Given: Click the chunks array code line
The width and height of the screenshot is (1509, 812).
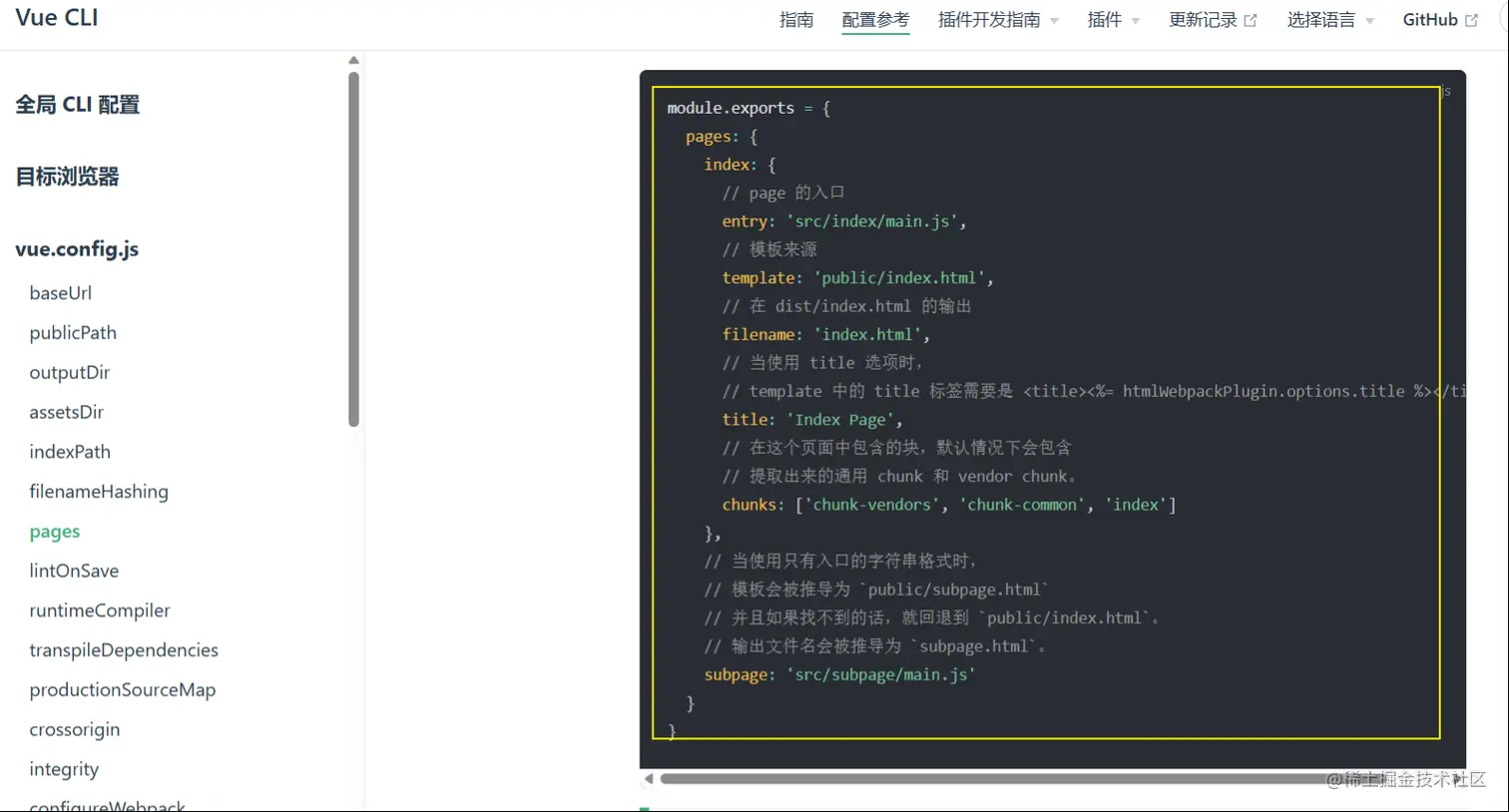Looking at the screenshot, I should pyautogui.click(x=949, y=505).
